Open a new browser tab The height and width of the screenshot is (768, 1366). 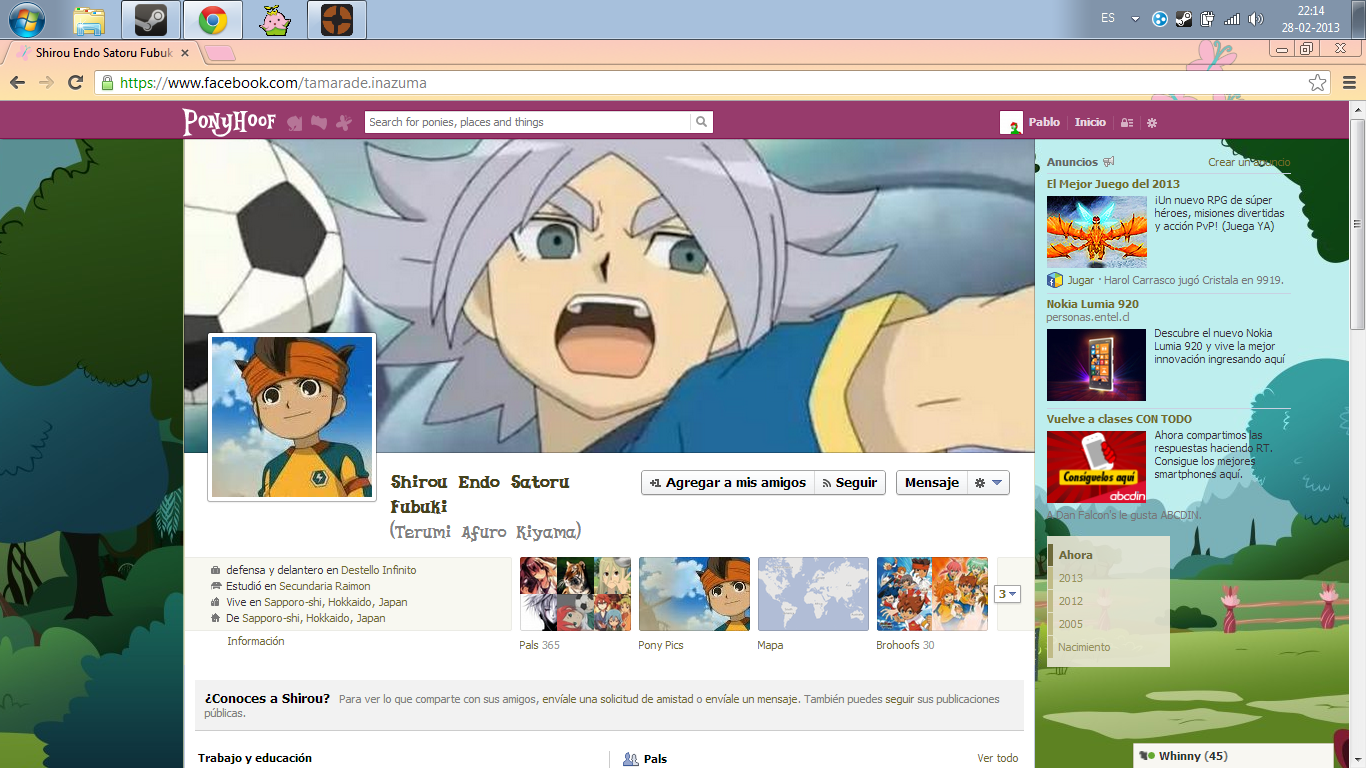coord(221,53)
